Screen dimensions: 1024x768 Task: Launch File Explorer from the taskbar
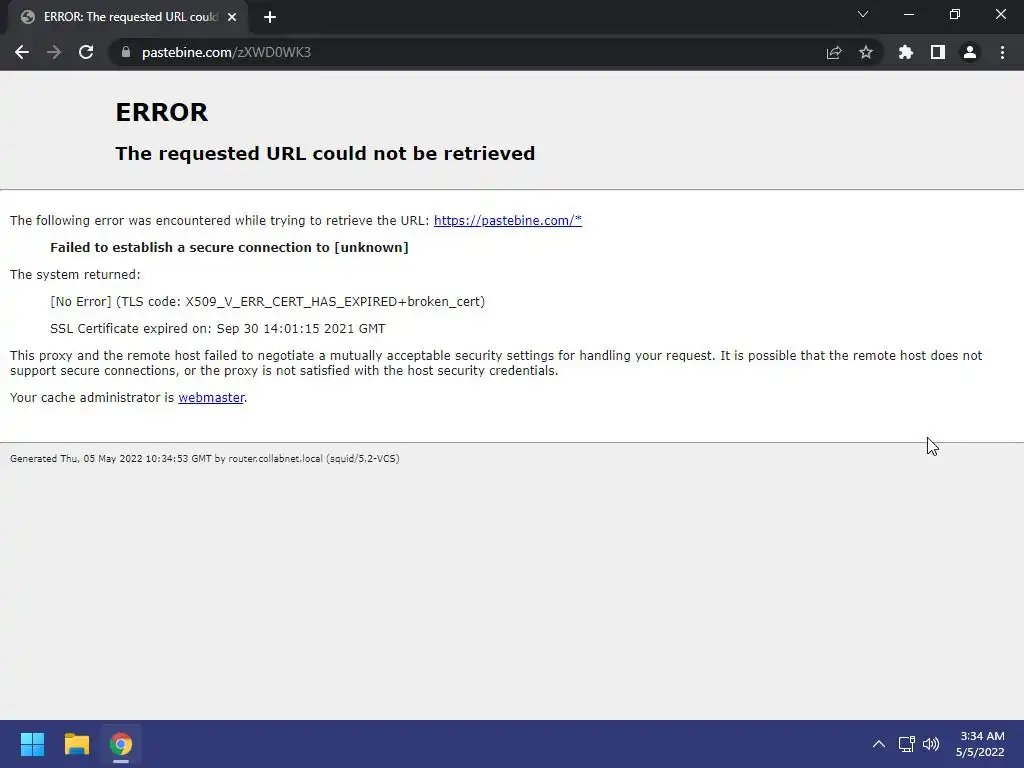(x=76, y=744)
